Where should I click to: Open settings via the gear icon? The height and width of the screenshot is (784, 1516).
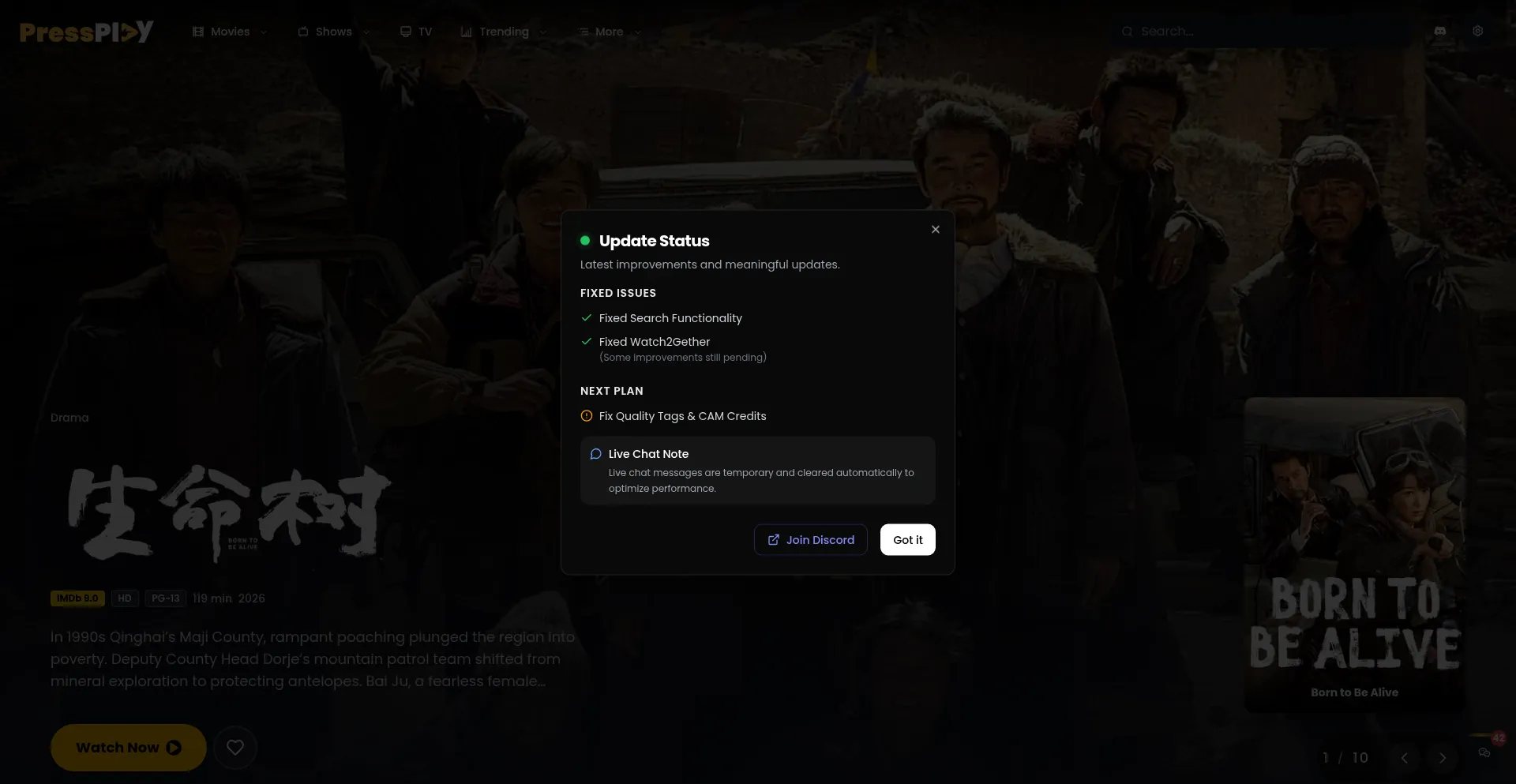(x=1478, y=31)
